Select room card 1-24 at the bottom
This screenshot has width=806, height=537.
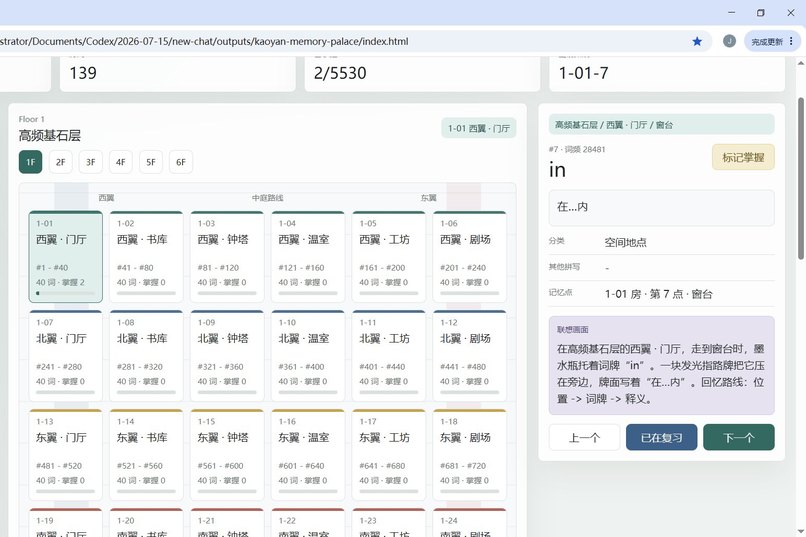469,523
